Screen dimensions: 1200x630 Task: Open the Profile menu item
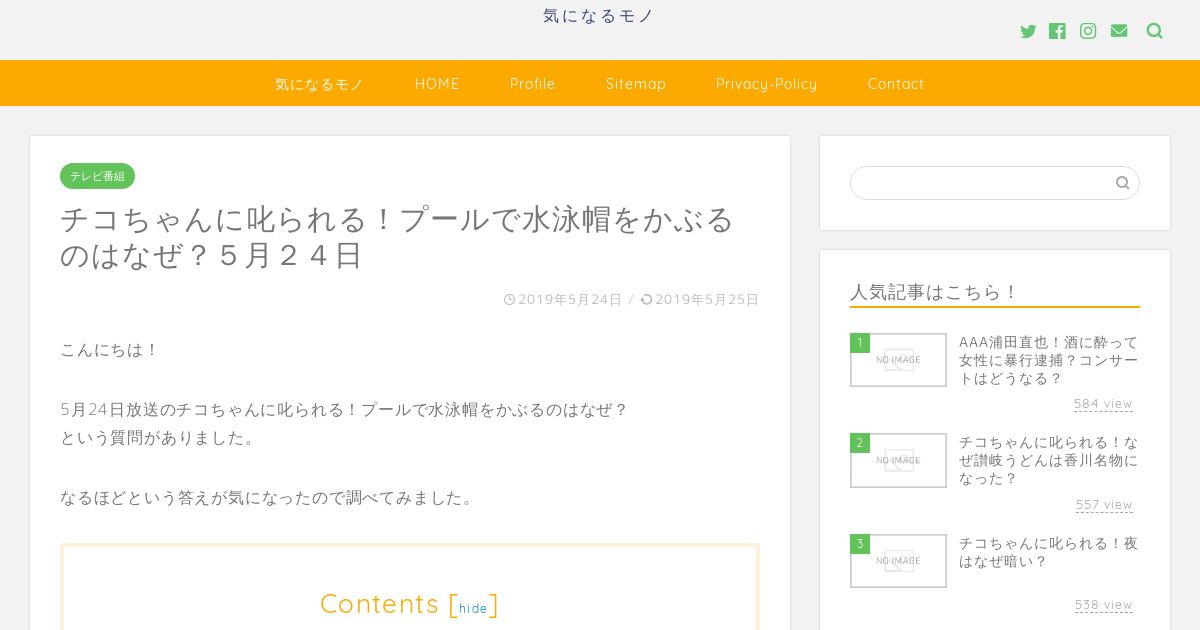[532, 84]
